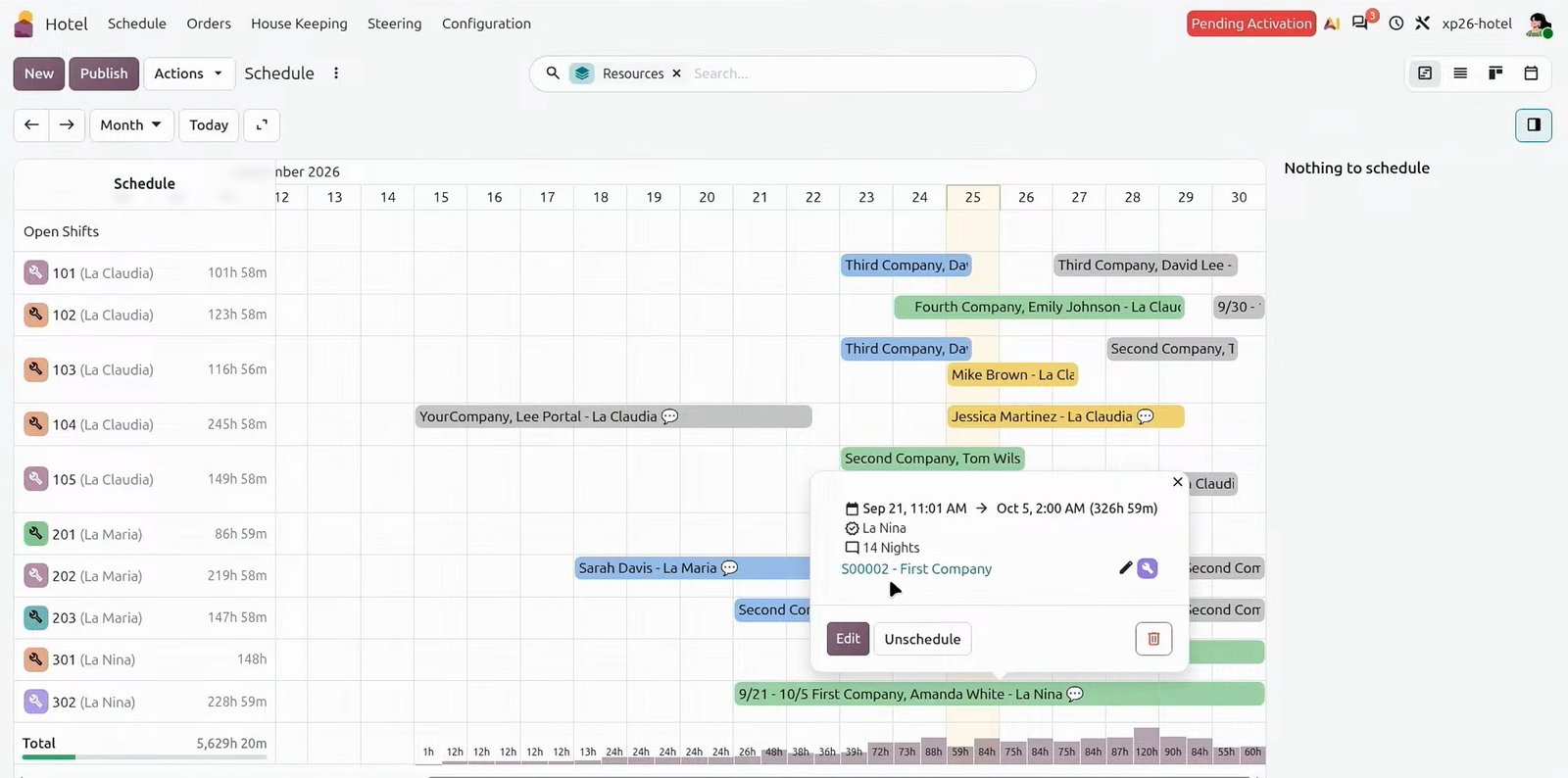
Task: Click the New button
Action: tap(39, 73)
